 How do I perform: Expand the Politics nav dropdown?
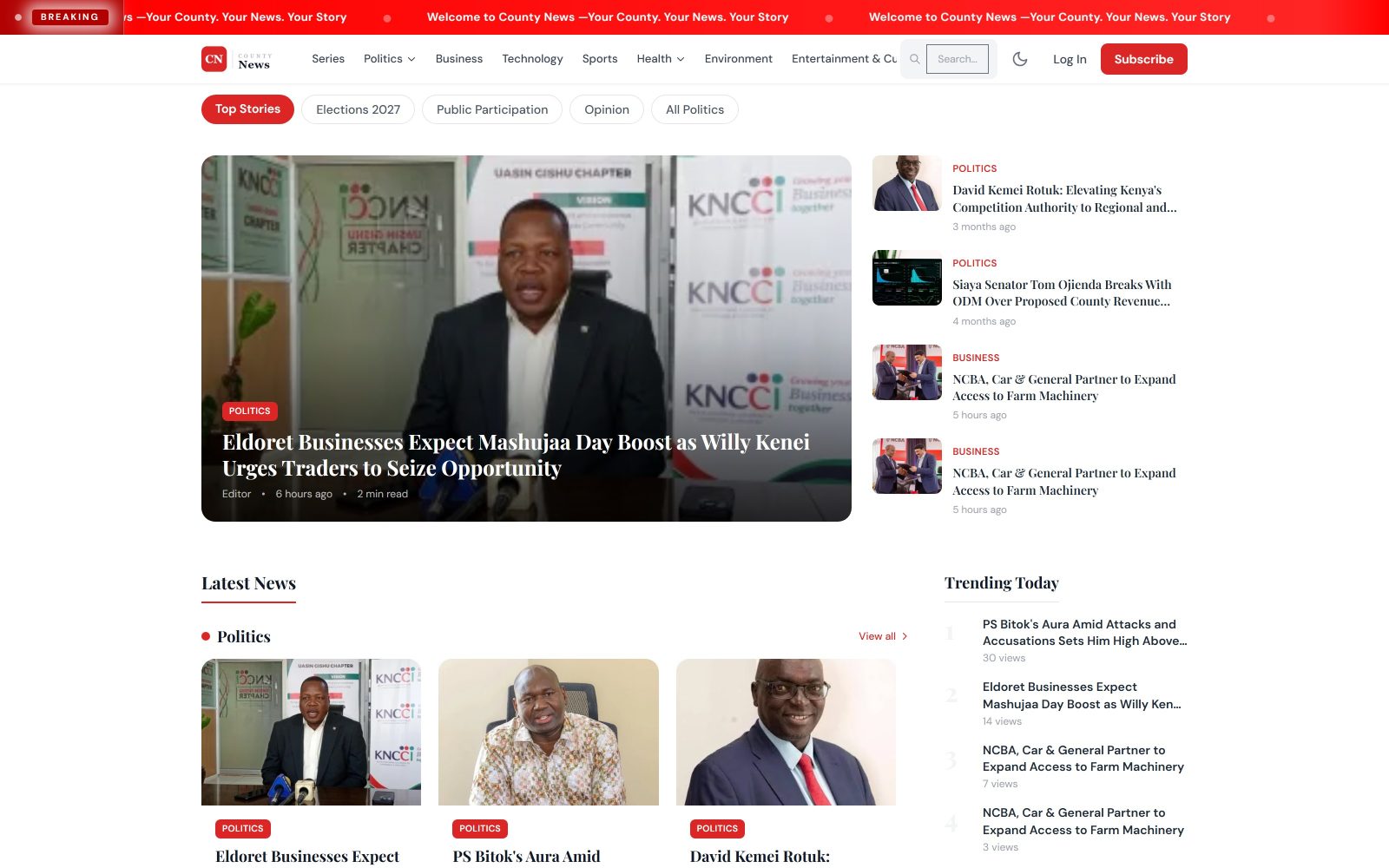[389, 59]
